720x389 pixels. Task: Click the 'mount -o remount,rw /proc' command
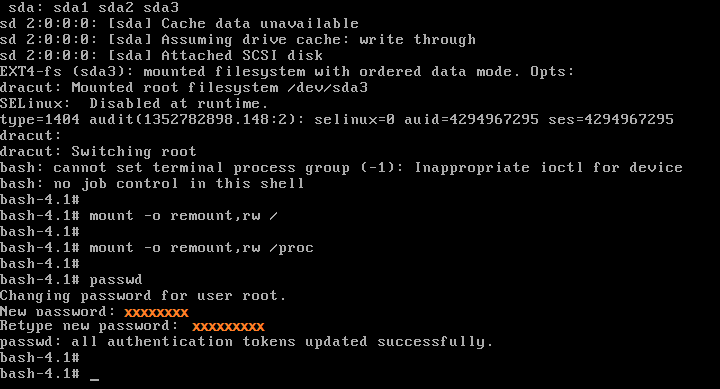click(x=202, y=248)
